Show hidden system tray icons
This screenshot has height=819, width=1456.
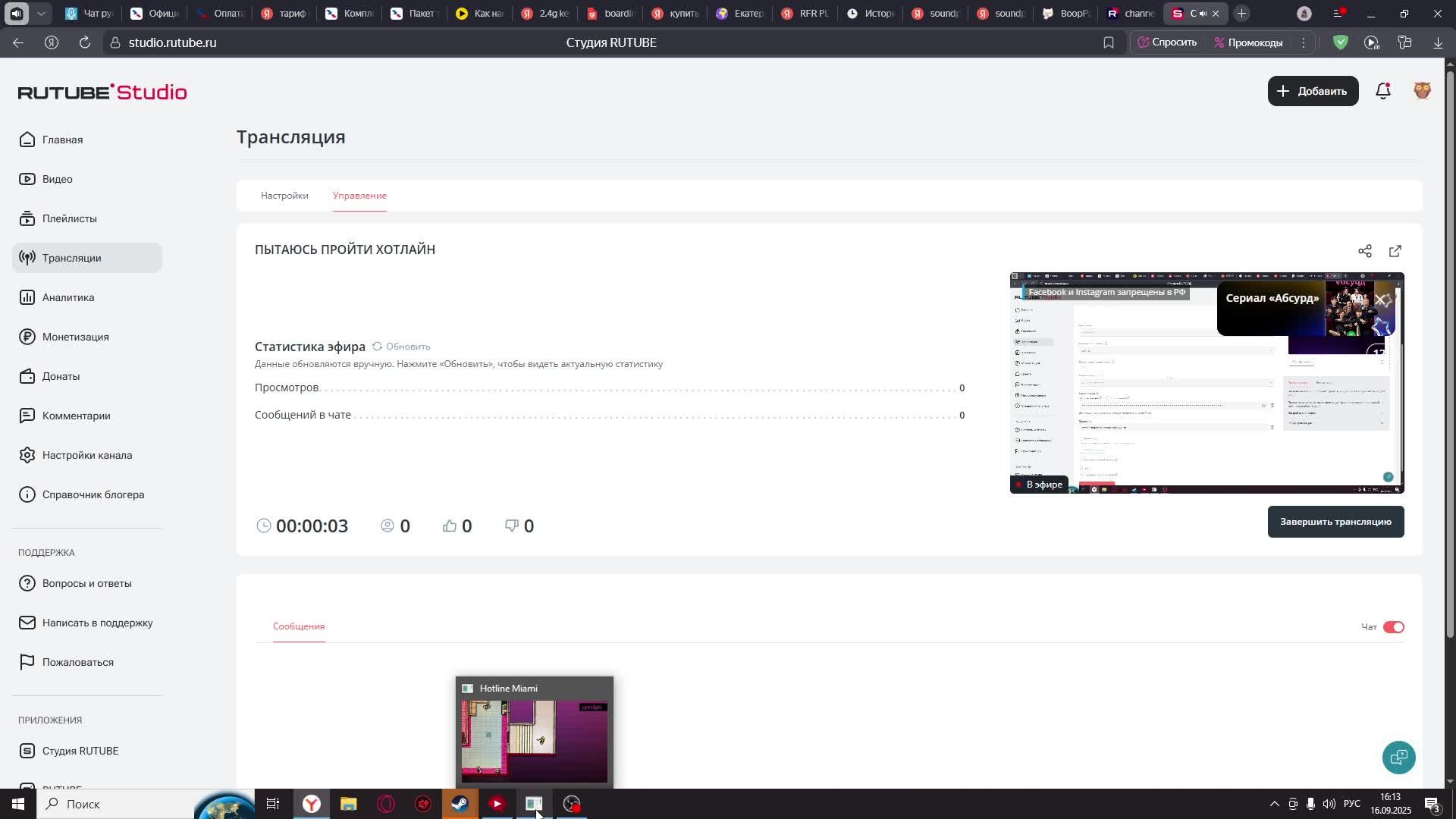click(1274, 804)
